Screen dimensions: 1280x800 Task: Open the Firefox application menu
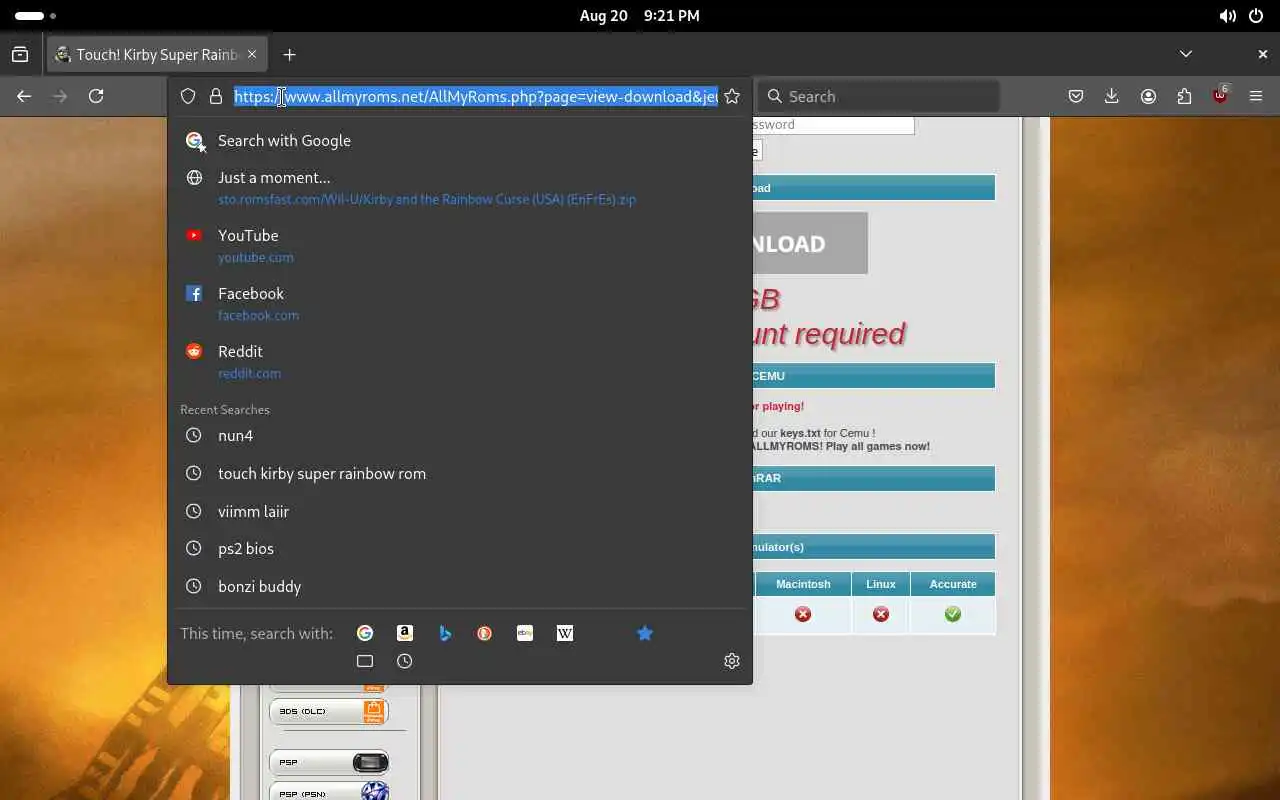[1256, 96]
